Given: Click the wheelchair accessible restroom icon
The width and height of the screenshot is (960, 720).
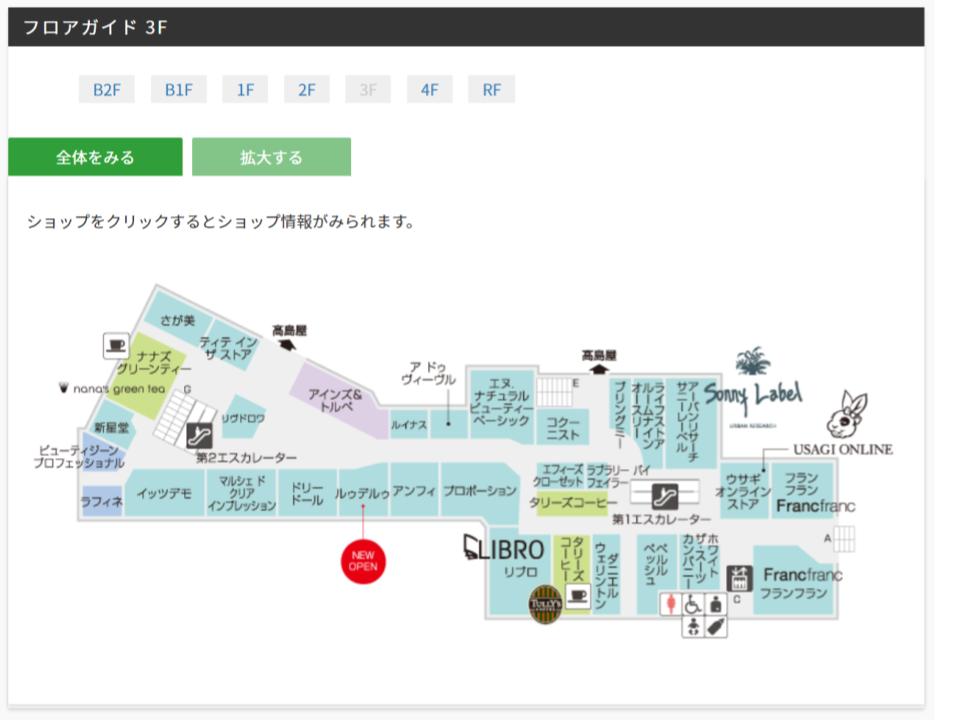Looking at the screenshot, I should pos(693,604).
